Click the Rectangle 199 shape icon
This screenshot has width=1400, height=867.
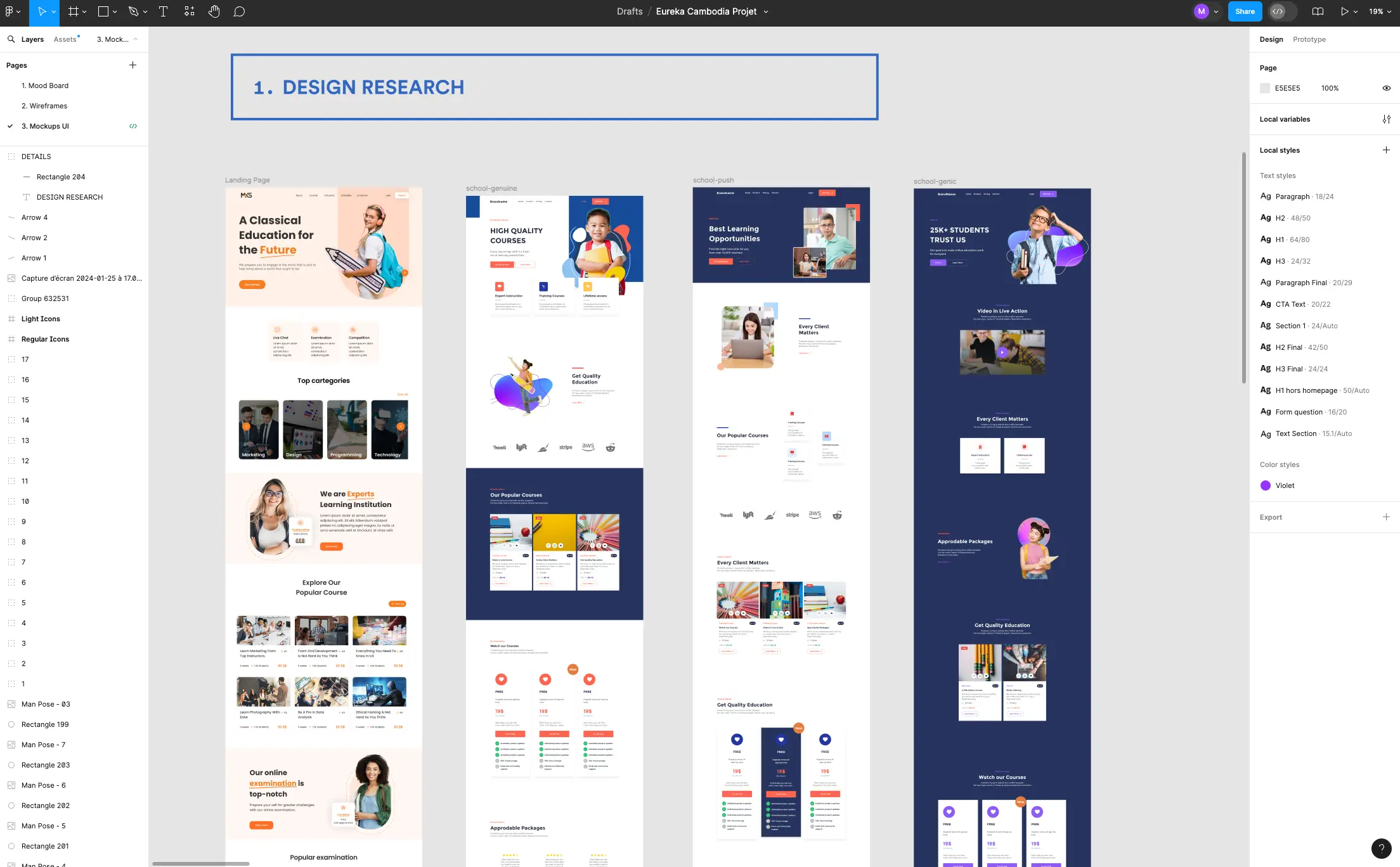point(11,724)
